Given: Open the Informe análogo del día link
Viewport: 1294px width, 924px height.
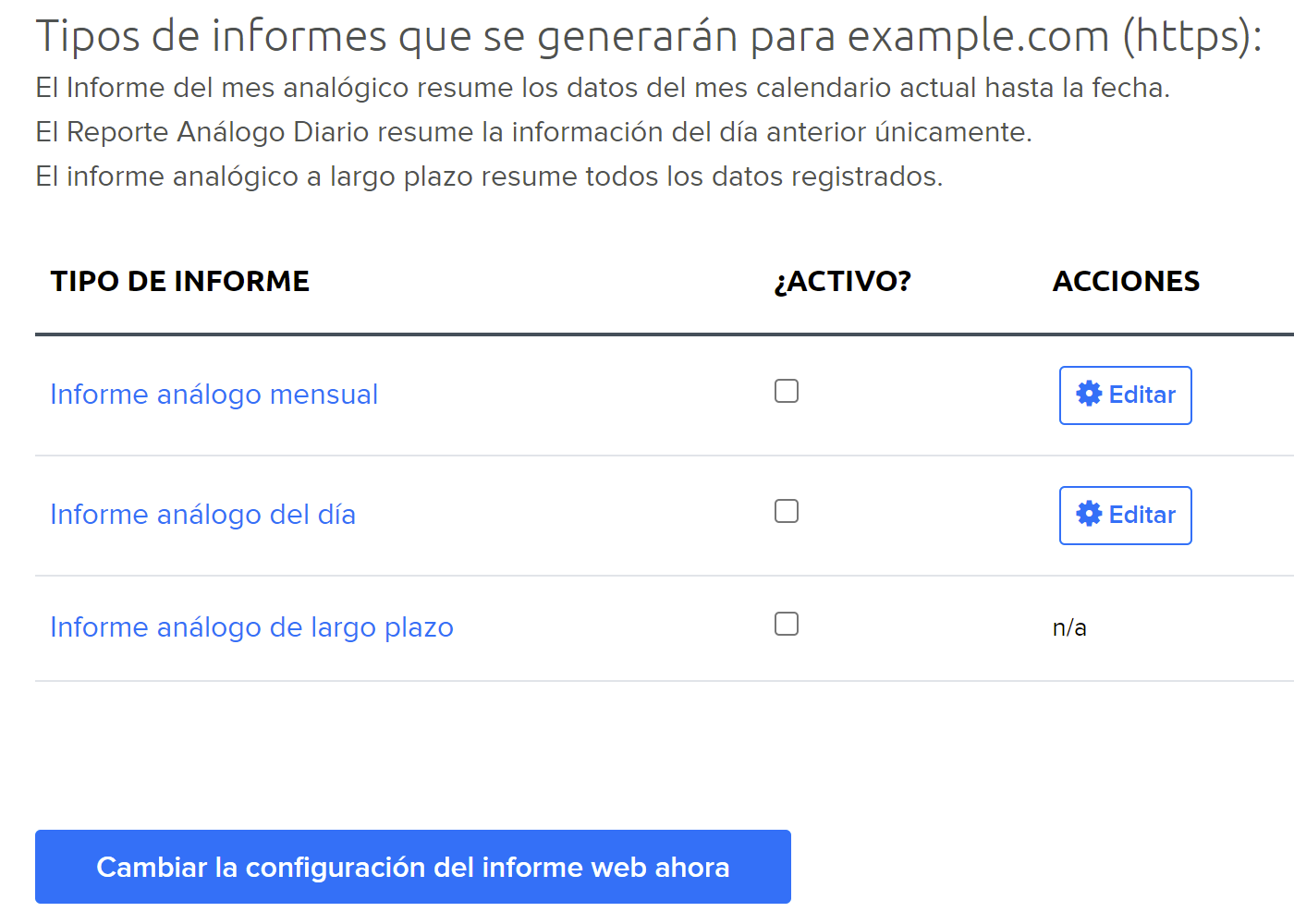Looking at the screenshot, I should click(x=202, y=515).
